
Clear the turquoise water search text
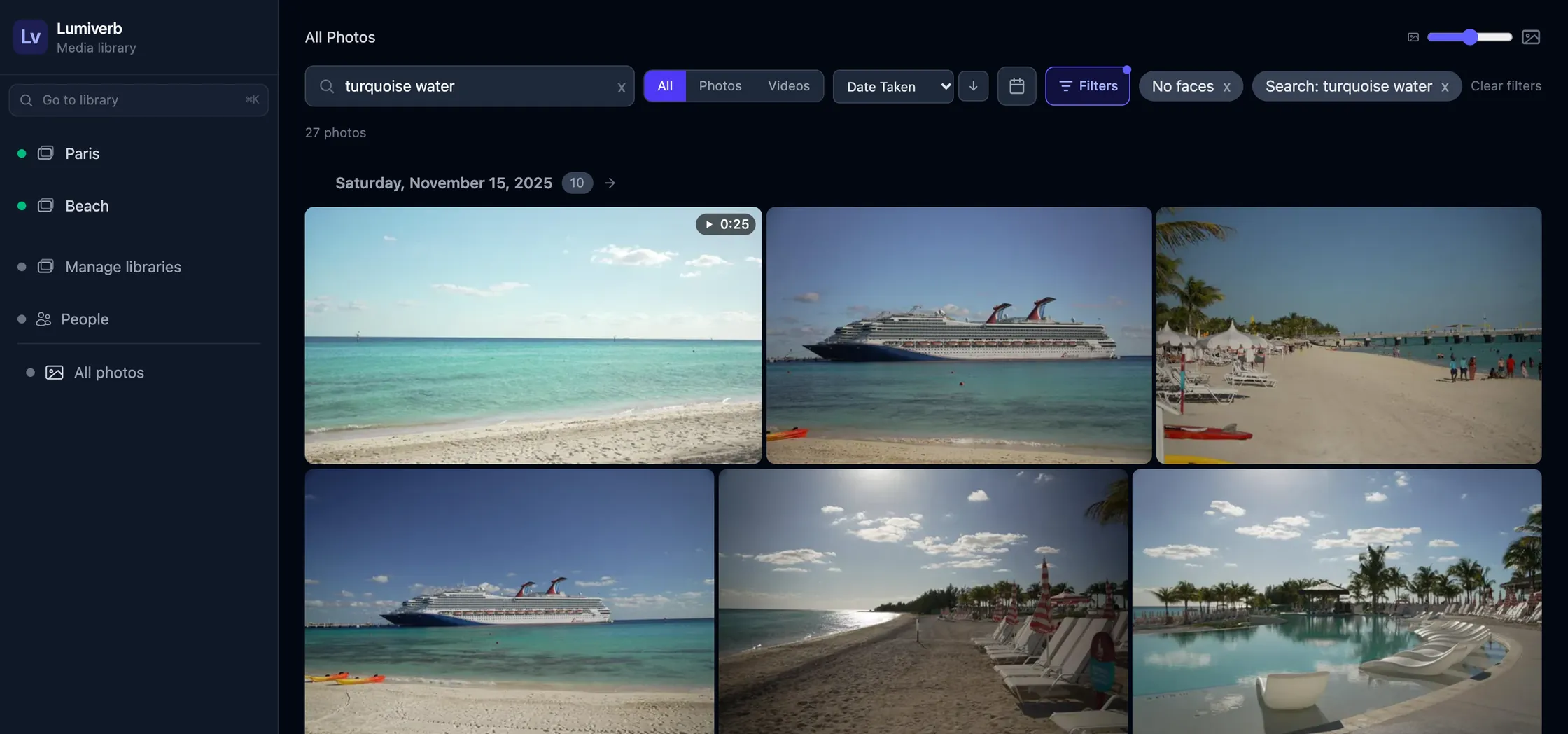[621, 88]
